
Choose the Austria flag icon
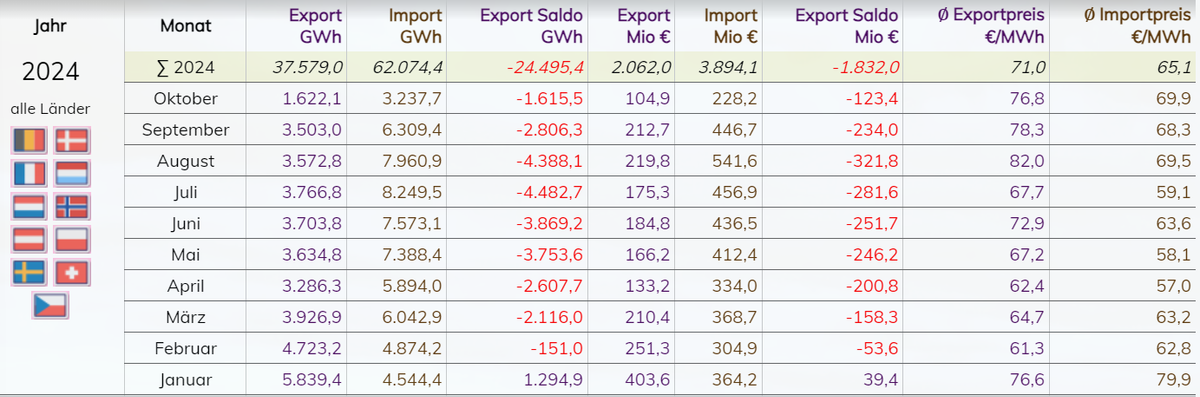(x=29, y=239)
